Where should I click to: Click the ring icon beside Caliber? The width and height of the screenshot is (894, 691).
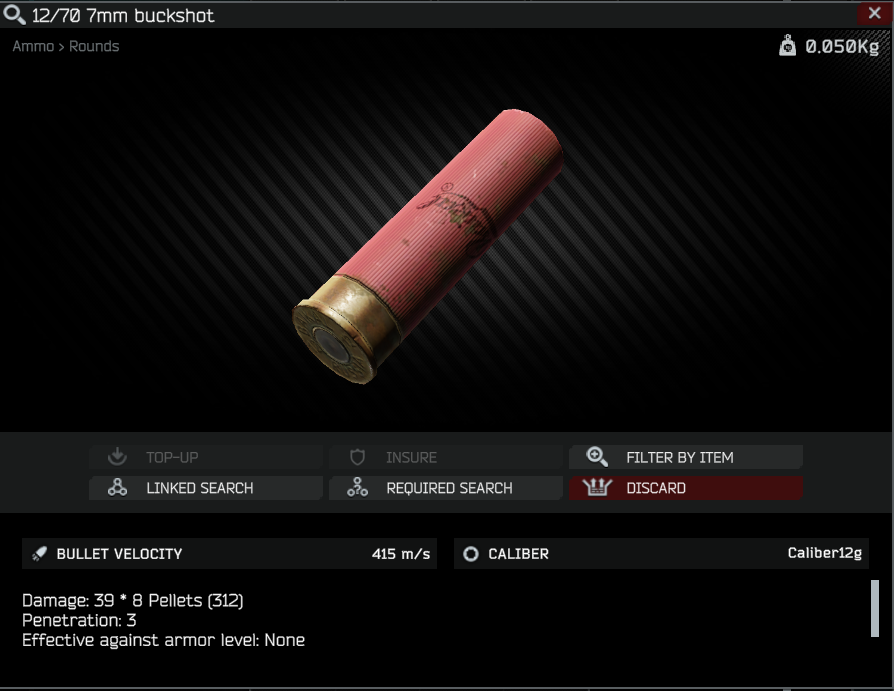click(x=471, y=554)
